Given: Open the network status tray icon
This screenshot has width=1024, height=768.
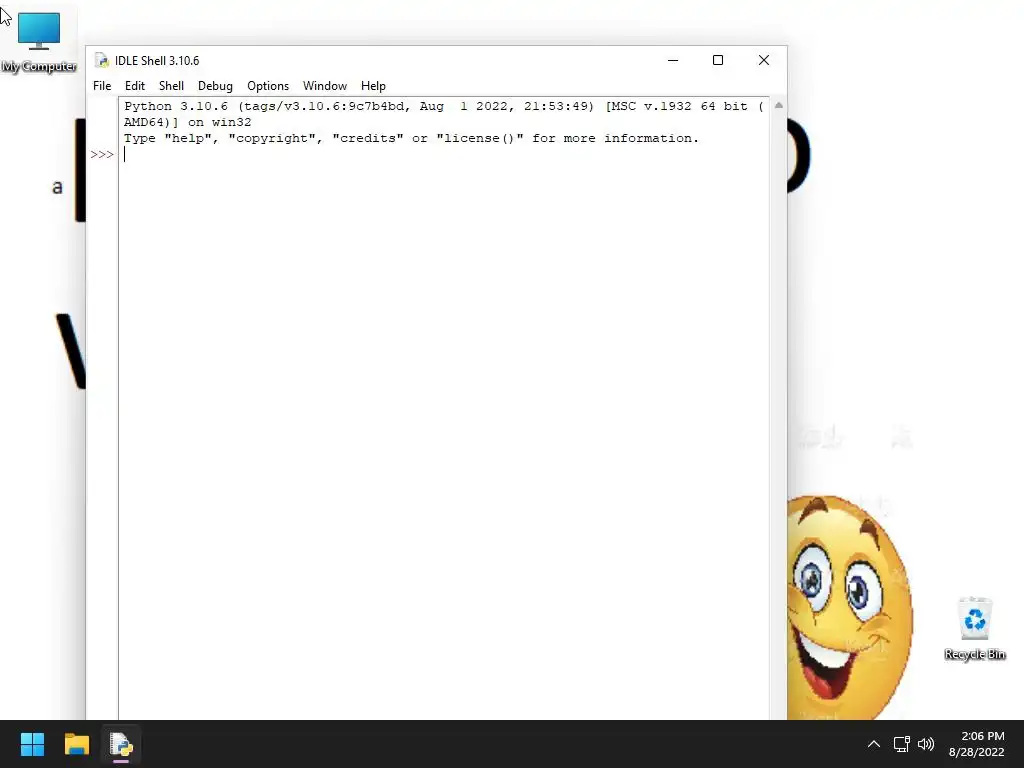Looking at the screenshot, I should pyautogui.click(x=901, y=744).
